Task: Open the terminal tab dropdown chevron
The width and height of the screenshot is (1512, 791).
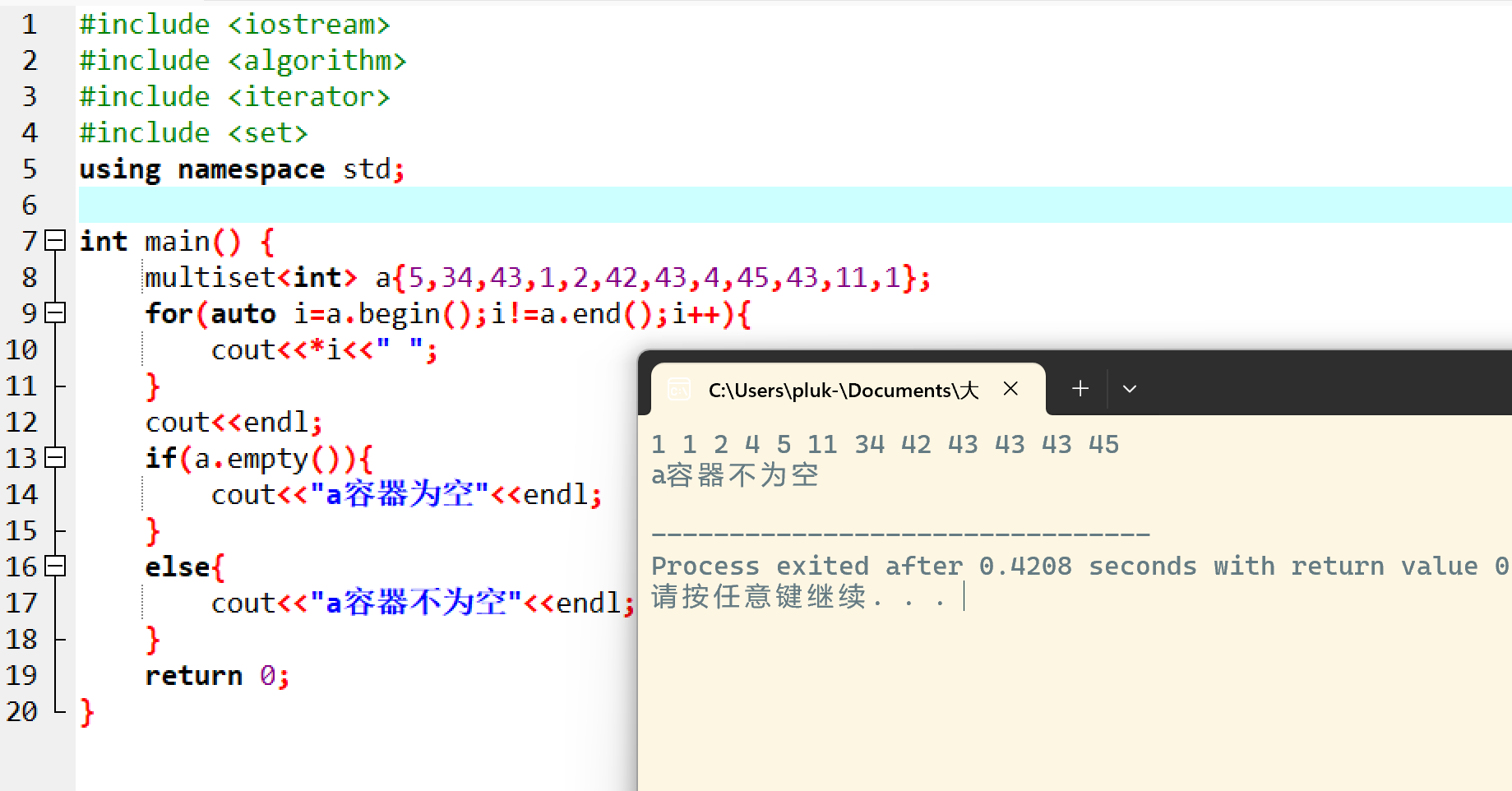Action: click(x=1130, y=388)
